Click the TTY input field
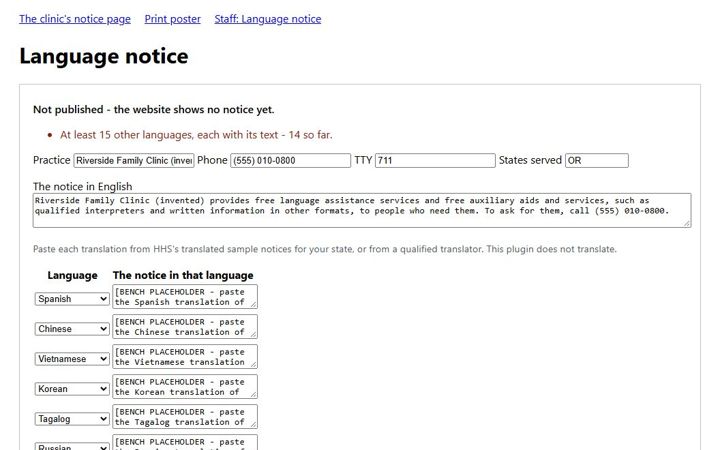This screenshot has height=450, width=720. coord(435,160)
